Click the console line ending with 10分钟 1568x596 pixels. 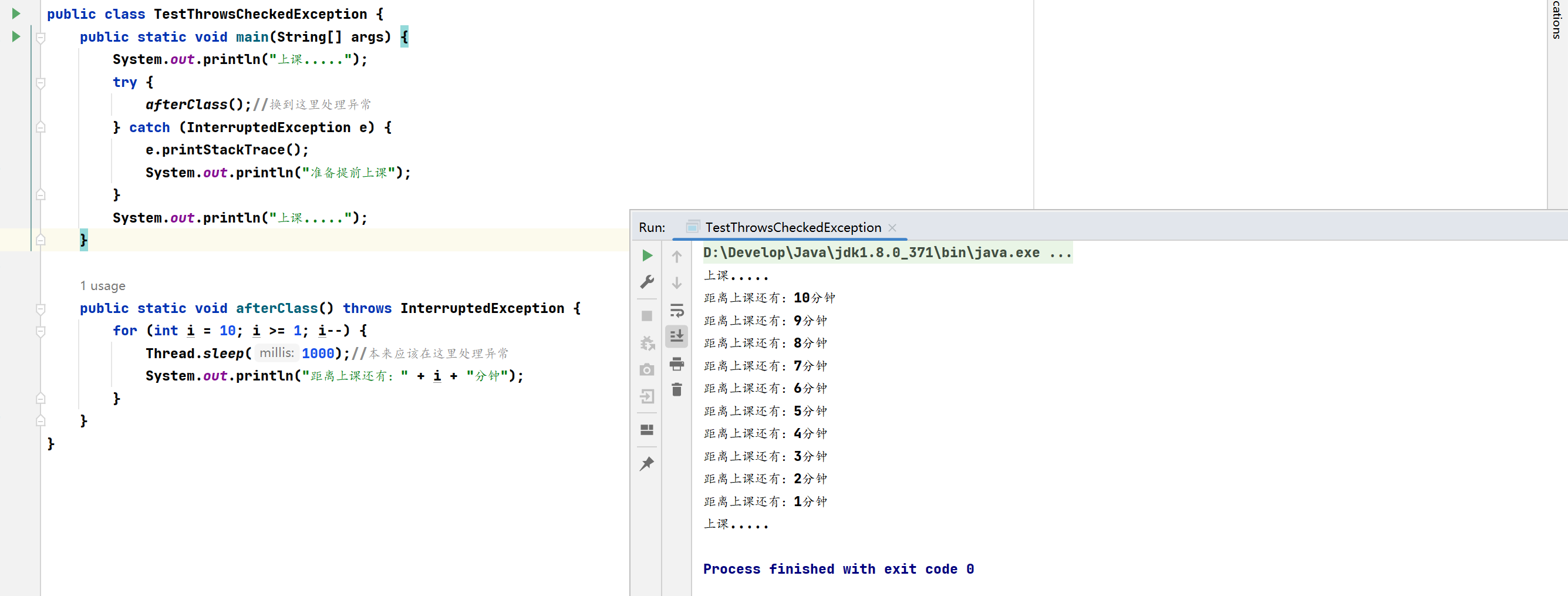tap(769, 298)
